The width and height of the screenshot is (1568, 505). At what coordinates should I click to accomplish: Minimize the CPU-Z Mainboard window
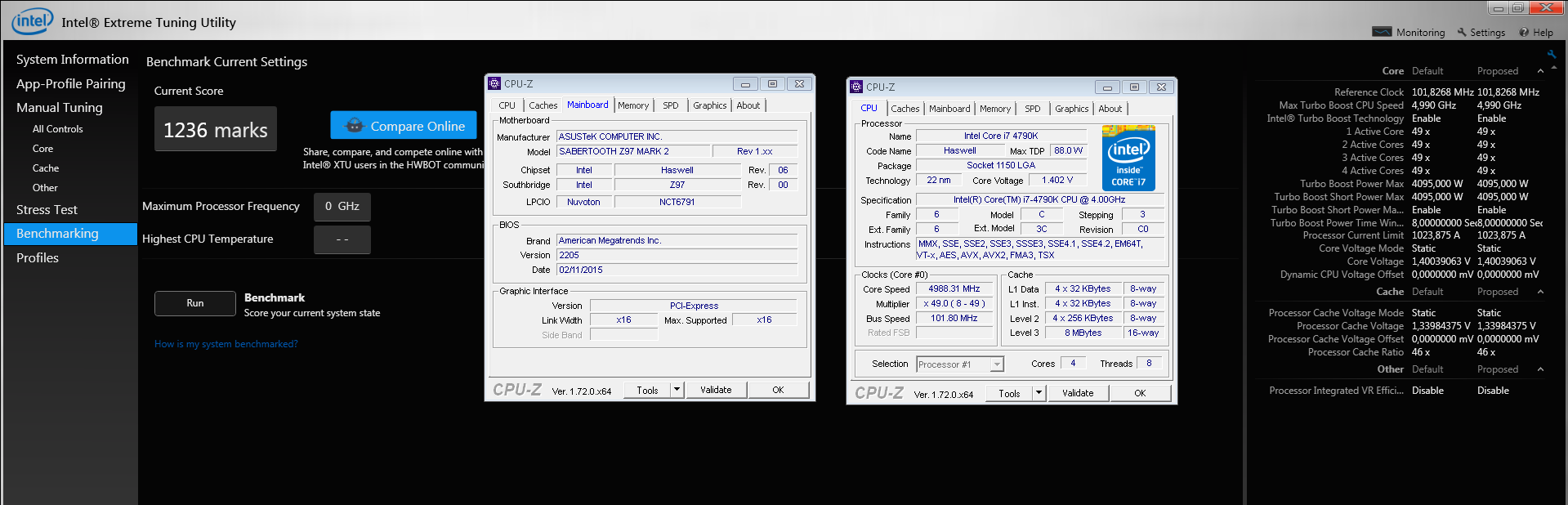pos(744,83)
